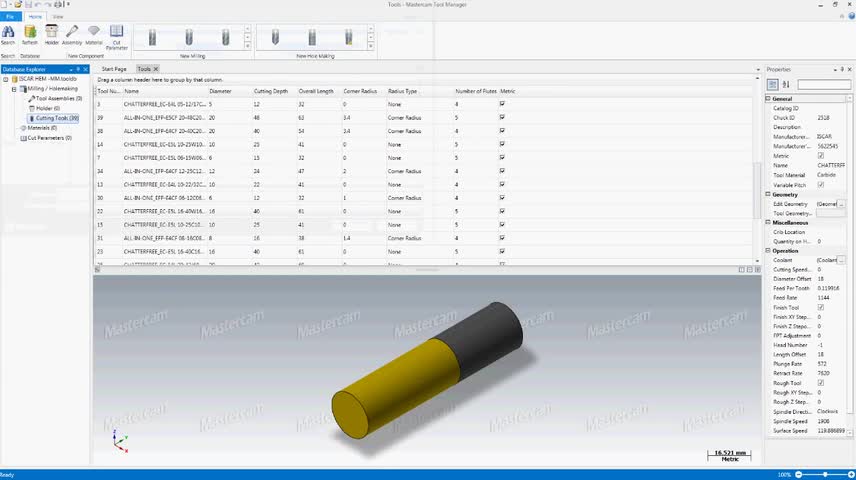
Task: Toggle Metric checkbox for tool number 22
Action: pyautogui.click(x=502, y=211)
